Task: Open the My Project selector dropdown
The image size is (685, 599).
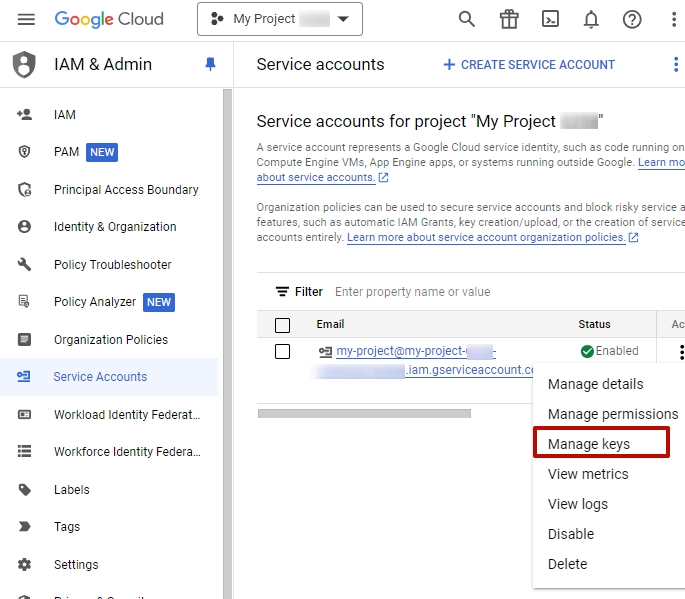Action: [x=280, y=19]
